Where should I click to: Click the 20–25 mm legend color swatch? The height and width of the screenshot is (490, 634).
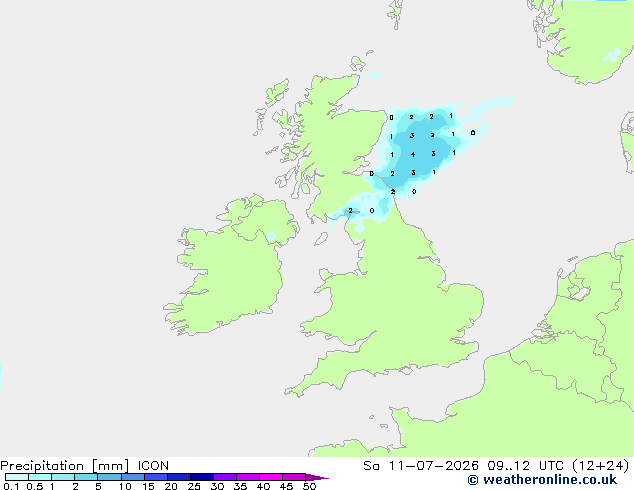click(x=179, y=477)
